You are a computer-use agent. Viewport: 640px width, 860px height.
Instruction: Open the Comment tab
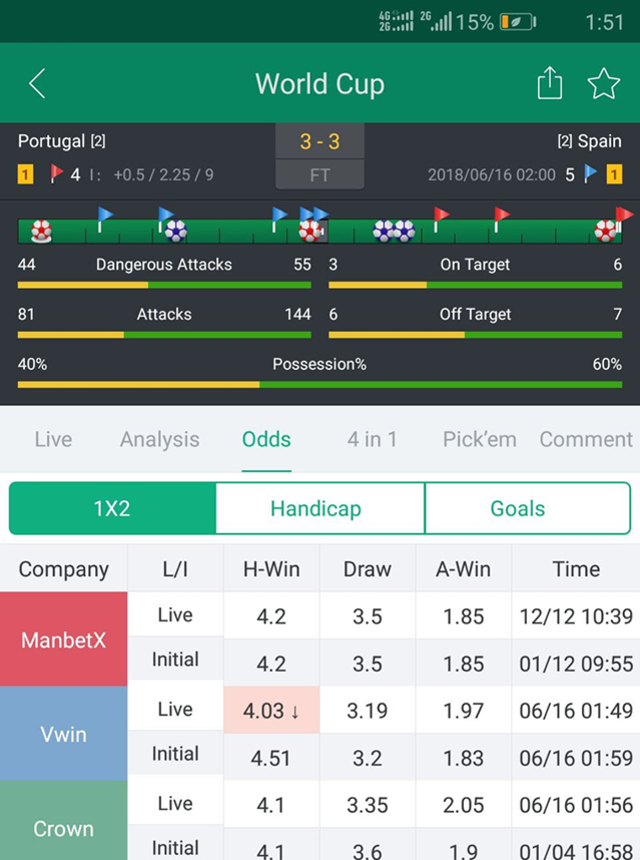tap(586, 439)
